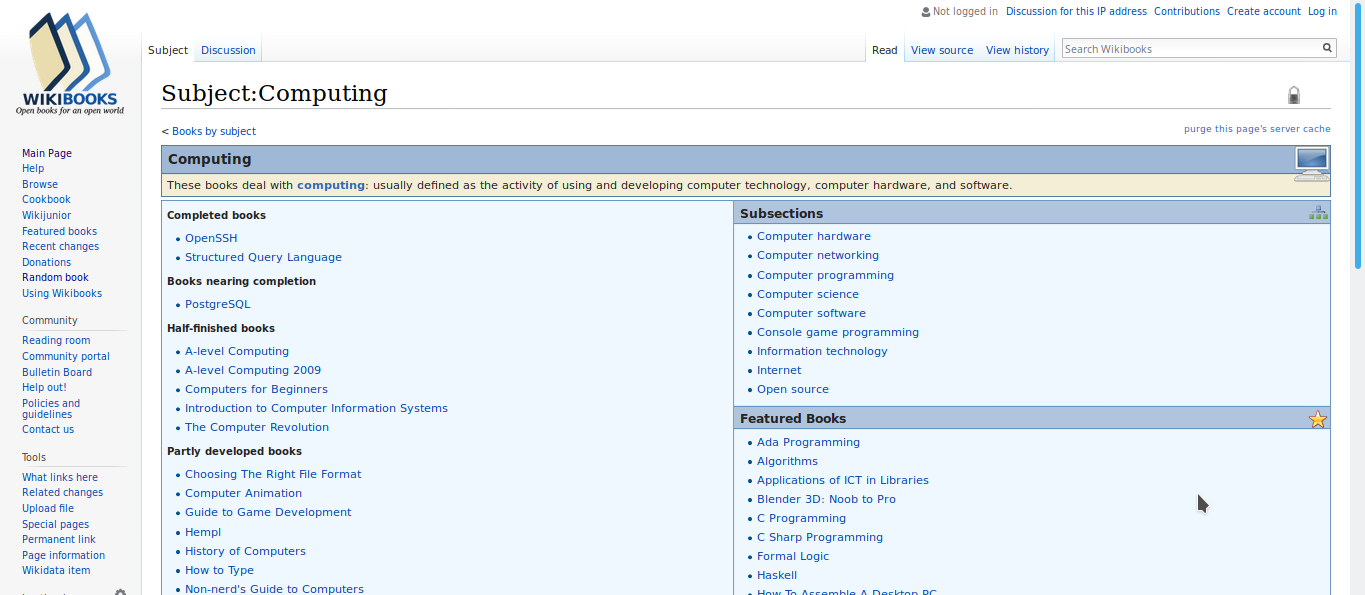The image size is (1365, 595).
Task: Click the Subsections hierarchy icon
Action: click(x=1319, y=212)
